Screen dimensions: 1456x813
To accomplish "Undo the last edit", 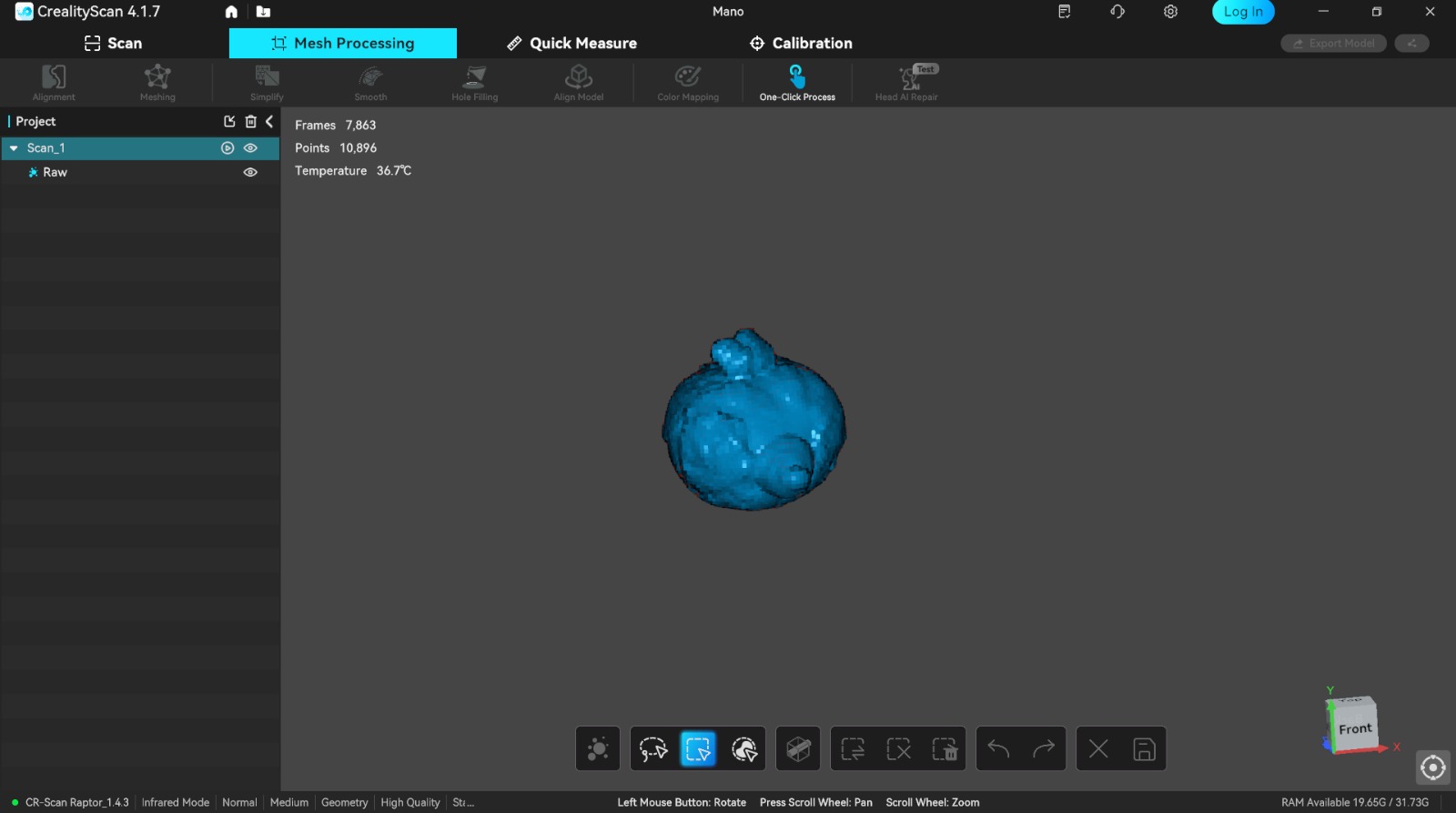I will coord(998,748).
